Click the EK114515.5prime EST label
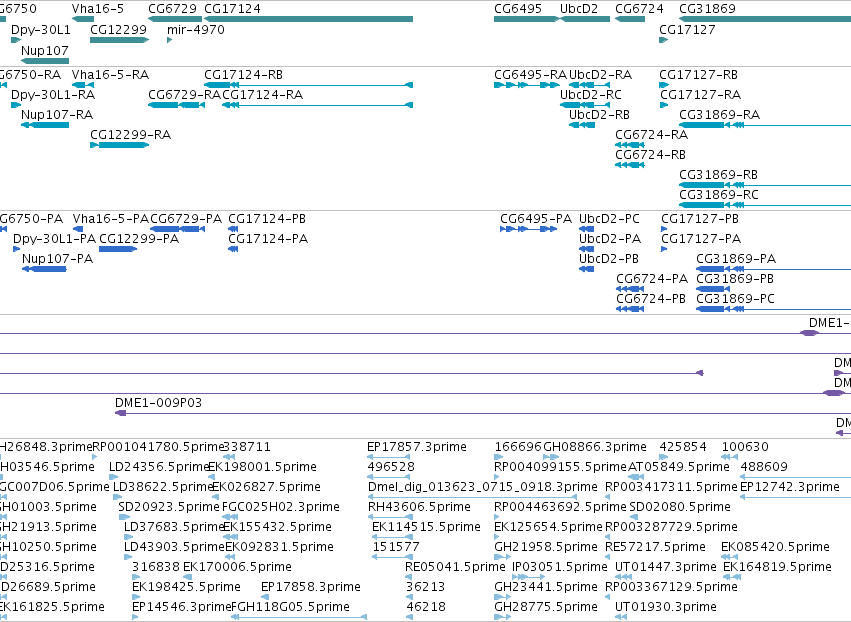Screen dimensions: 851x622 pyautogui.click(x=426, y=527)
